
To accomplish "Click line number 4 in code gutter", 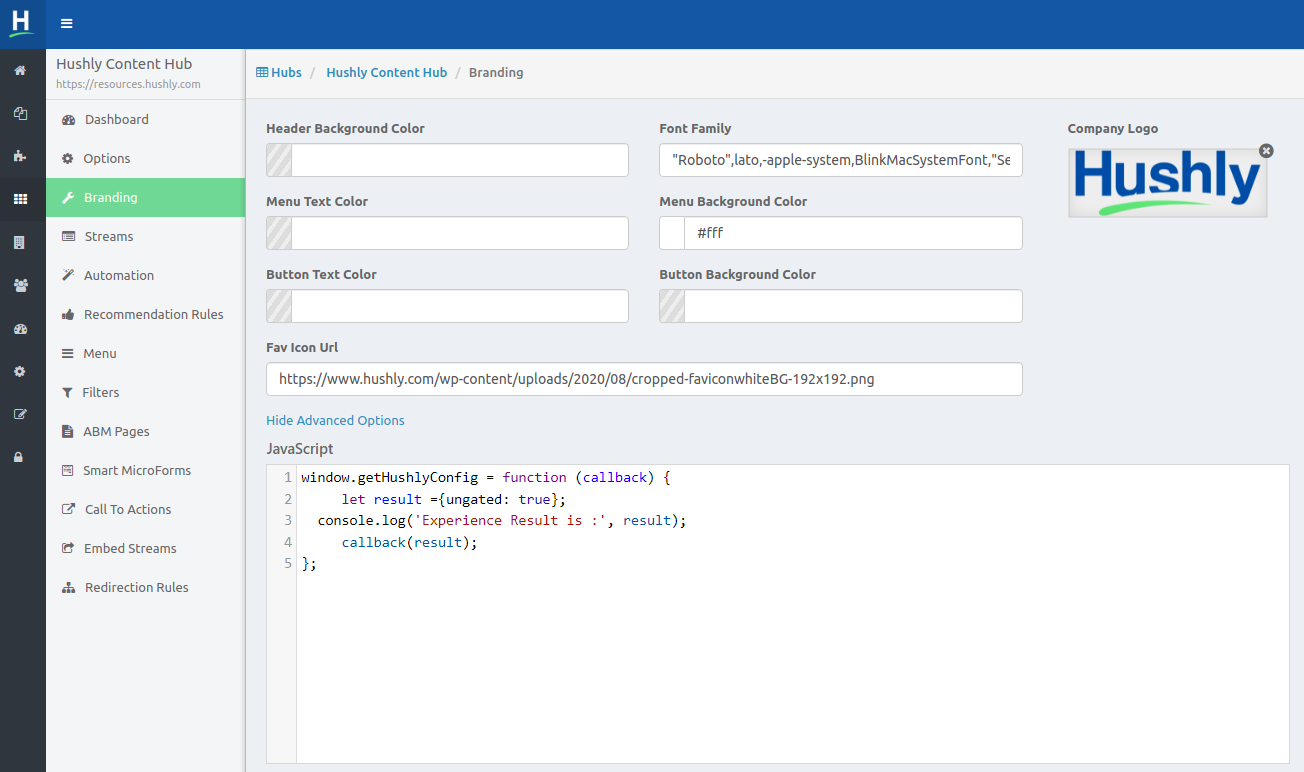I will tap(288, 542).
